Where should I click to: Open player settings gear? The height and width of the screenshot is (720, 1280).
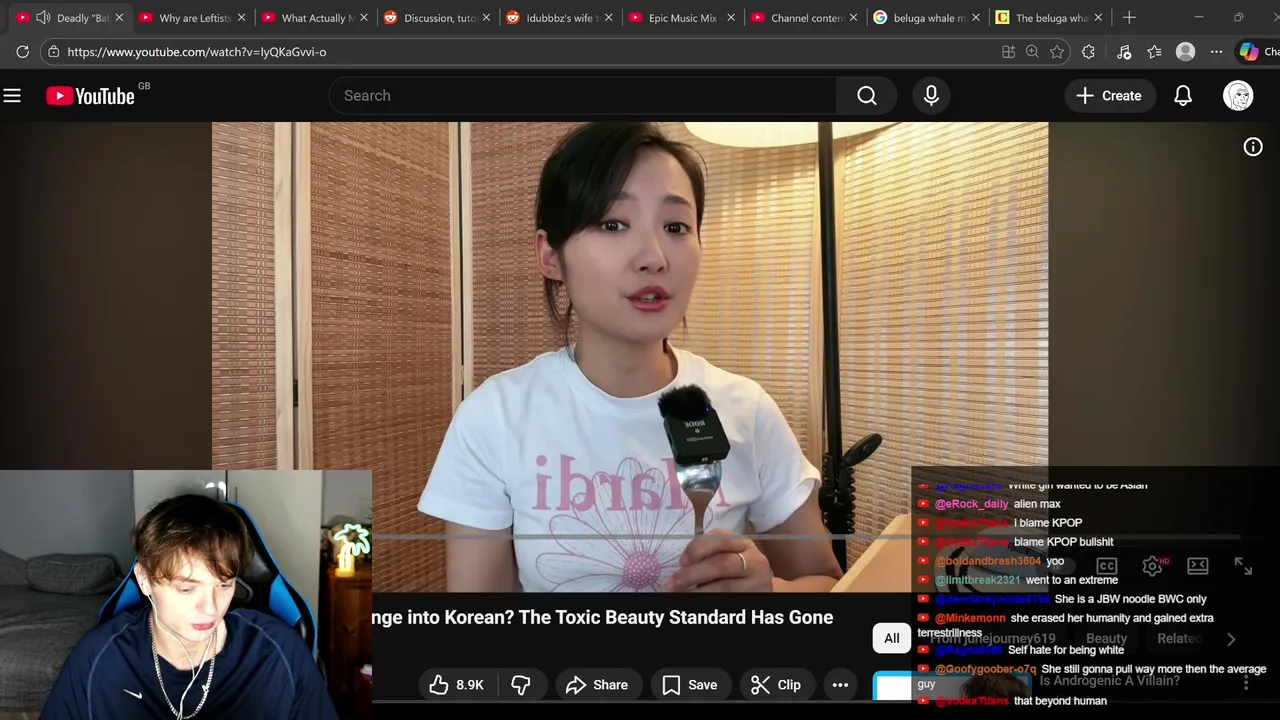[1152, 566]
